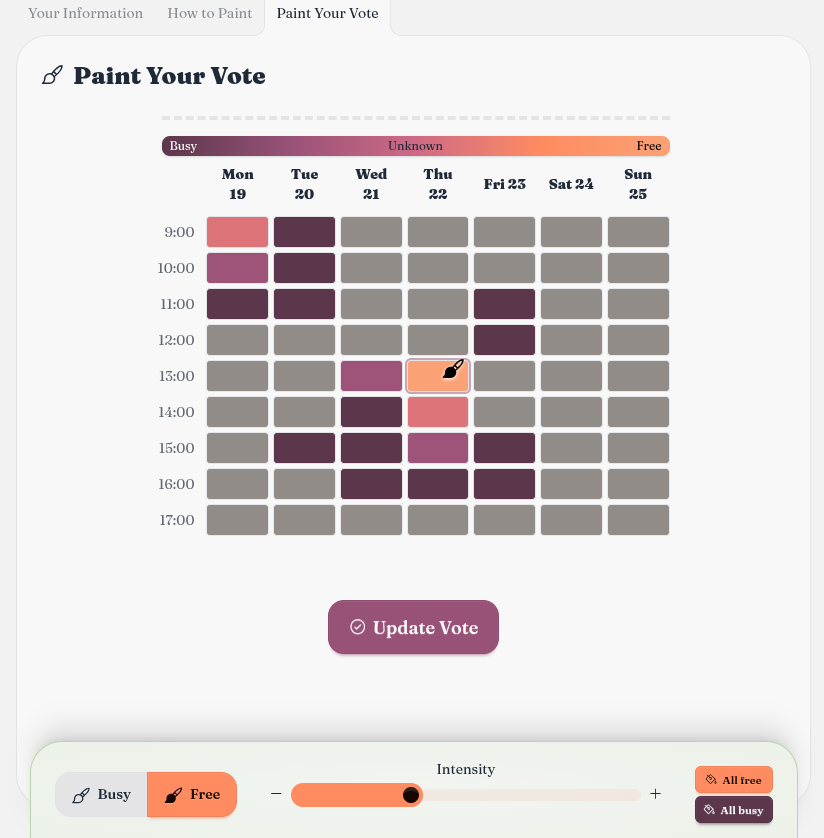Click the Busy-to-Free gradient legend bar

click(416, 146)
